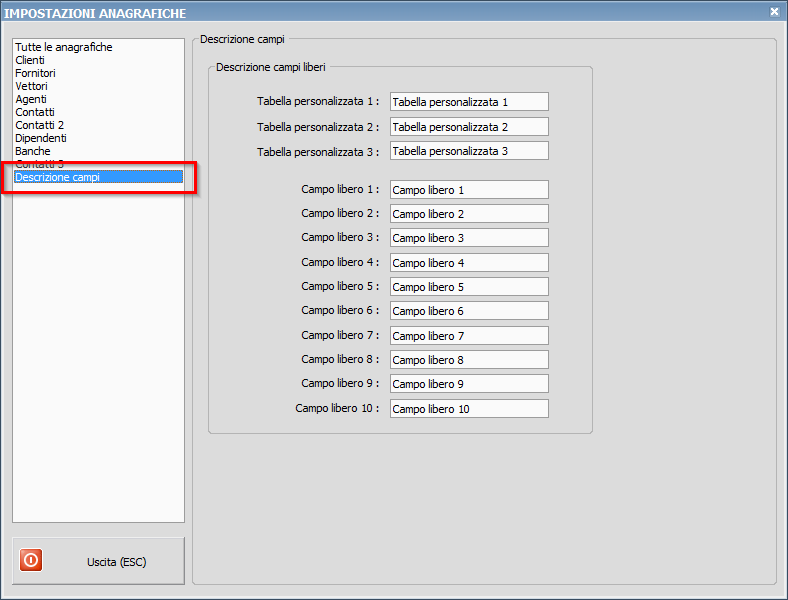Screen dimensions: 788x600
Task: Close the Impostazioni Anagrafiche window
Action: pos(774,12)
